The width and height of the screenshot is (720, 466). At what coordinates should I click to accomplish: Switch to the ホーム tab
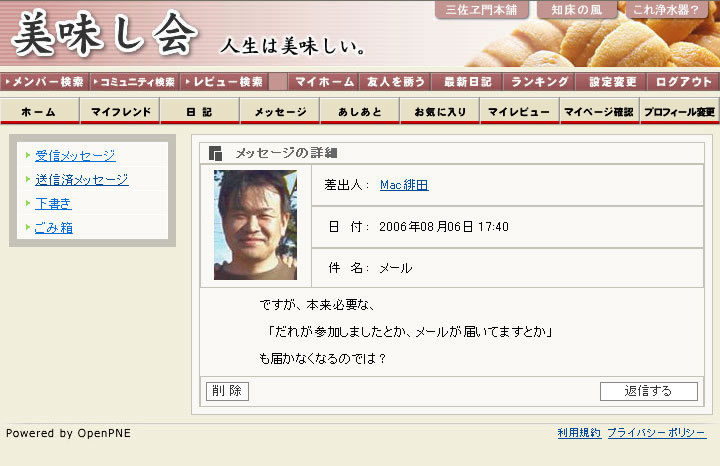pyautogui.click(x=40, y=111)
